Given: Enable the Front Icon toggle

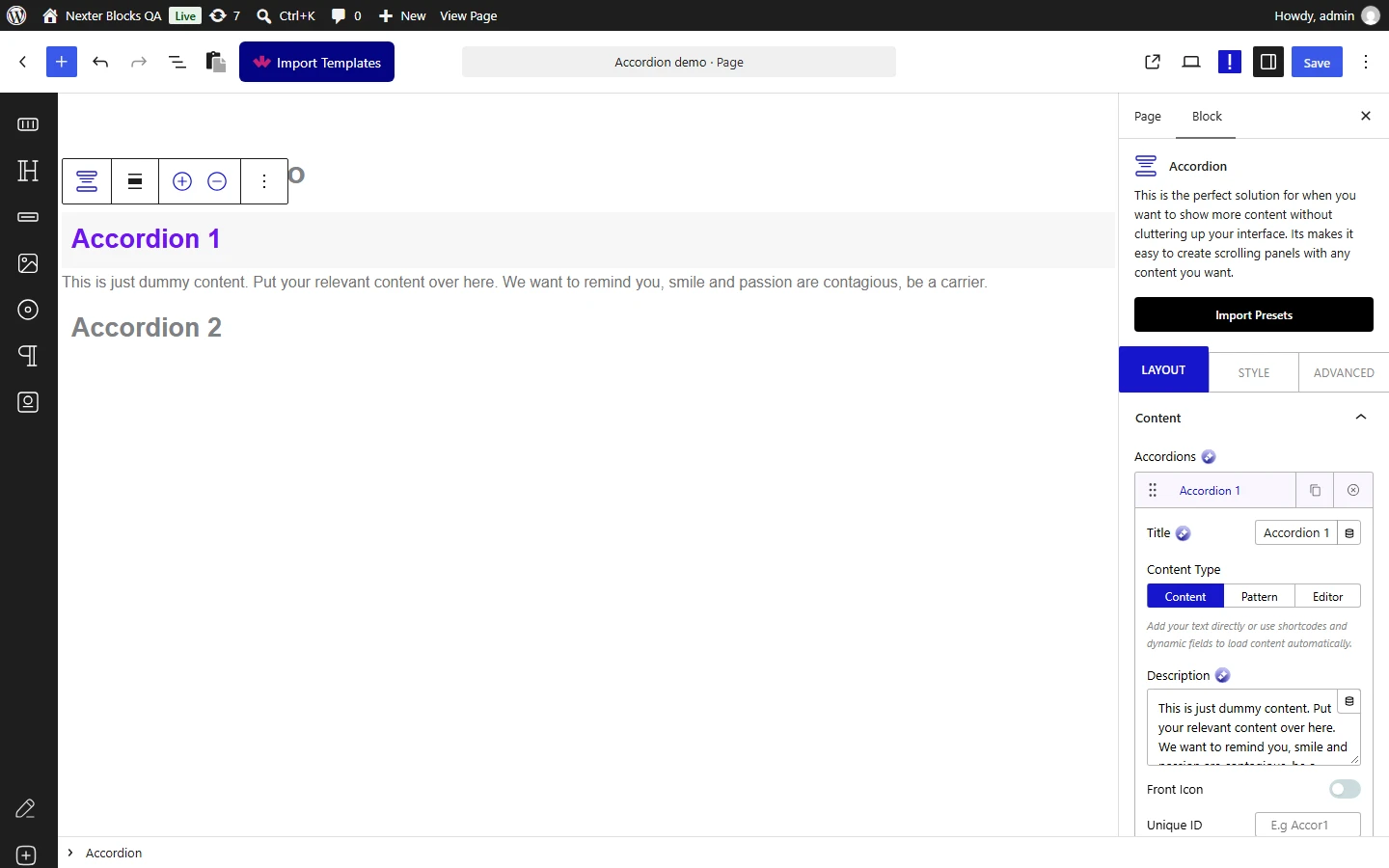Looking at the screenshot, I should [x=1345, y=789].
